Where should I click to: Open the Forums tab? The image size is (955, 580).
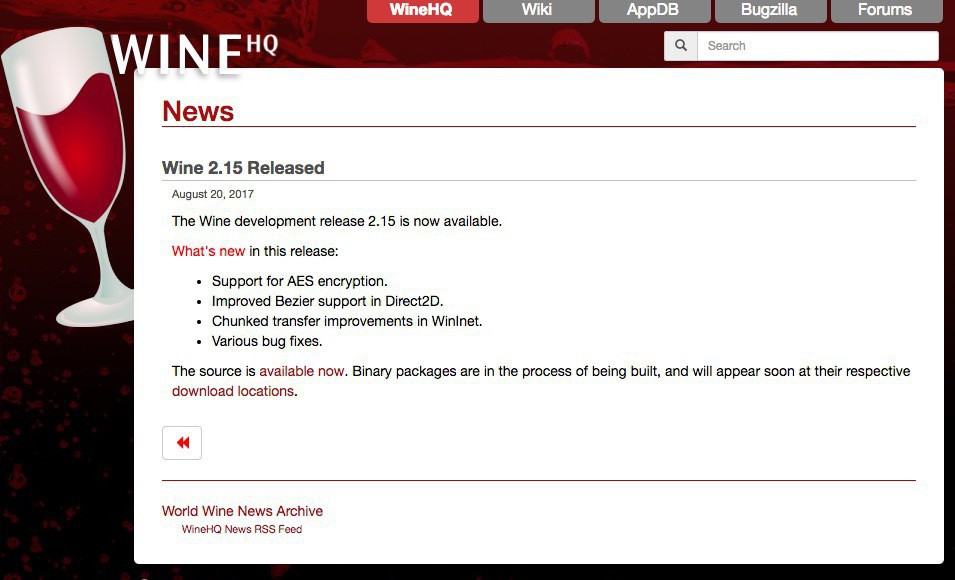click(886, 10)
